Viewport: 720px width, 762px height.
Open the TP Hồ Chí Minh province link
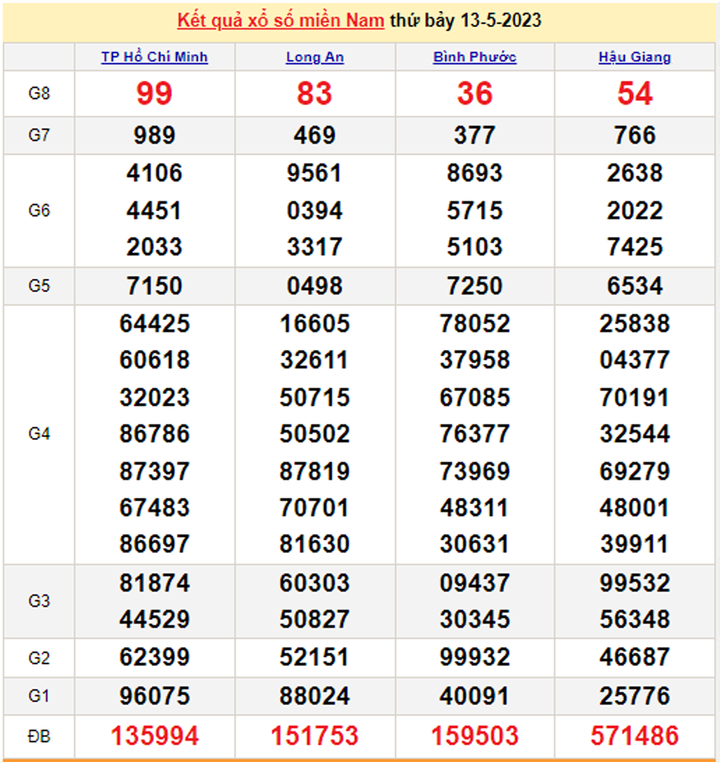(154, 57)
